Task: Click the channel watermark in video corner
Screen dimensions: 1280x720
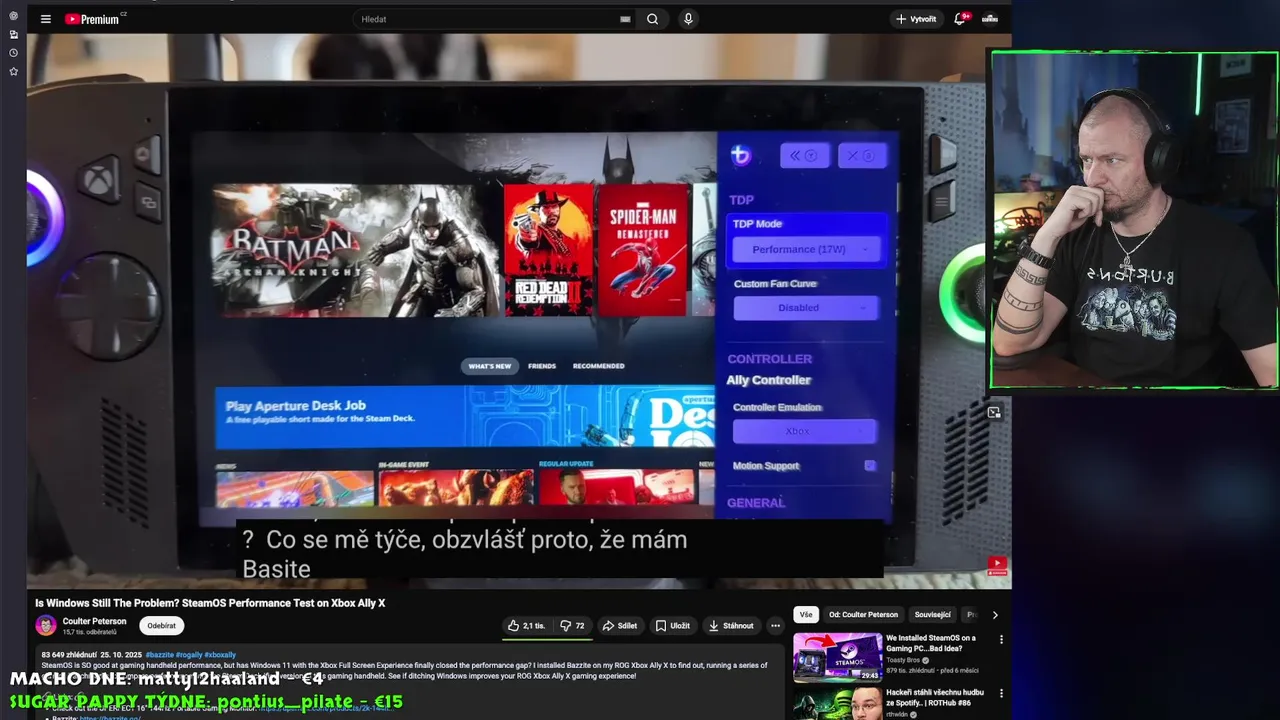Action: pyautogui.click(x=997, y=566)
